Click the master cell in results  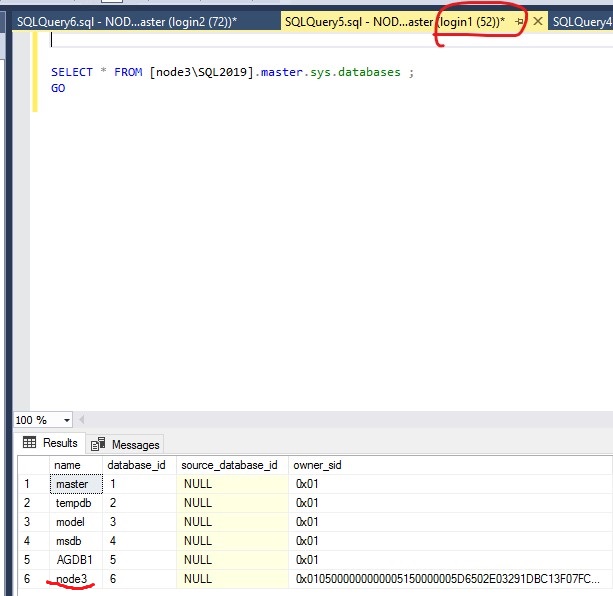(76, 484)
